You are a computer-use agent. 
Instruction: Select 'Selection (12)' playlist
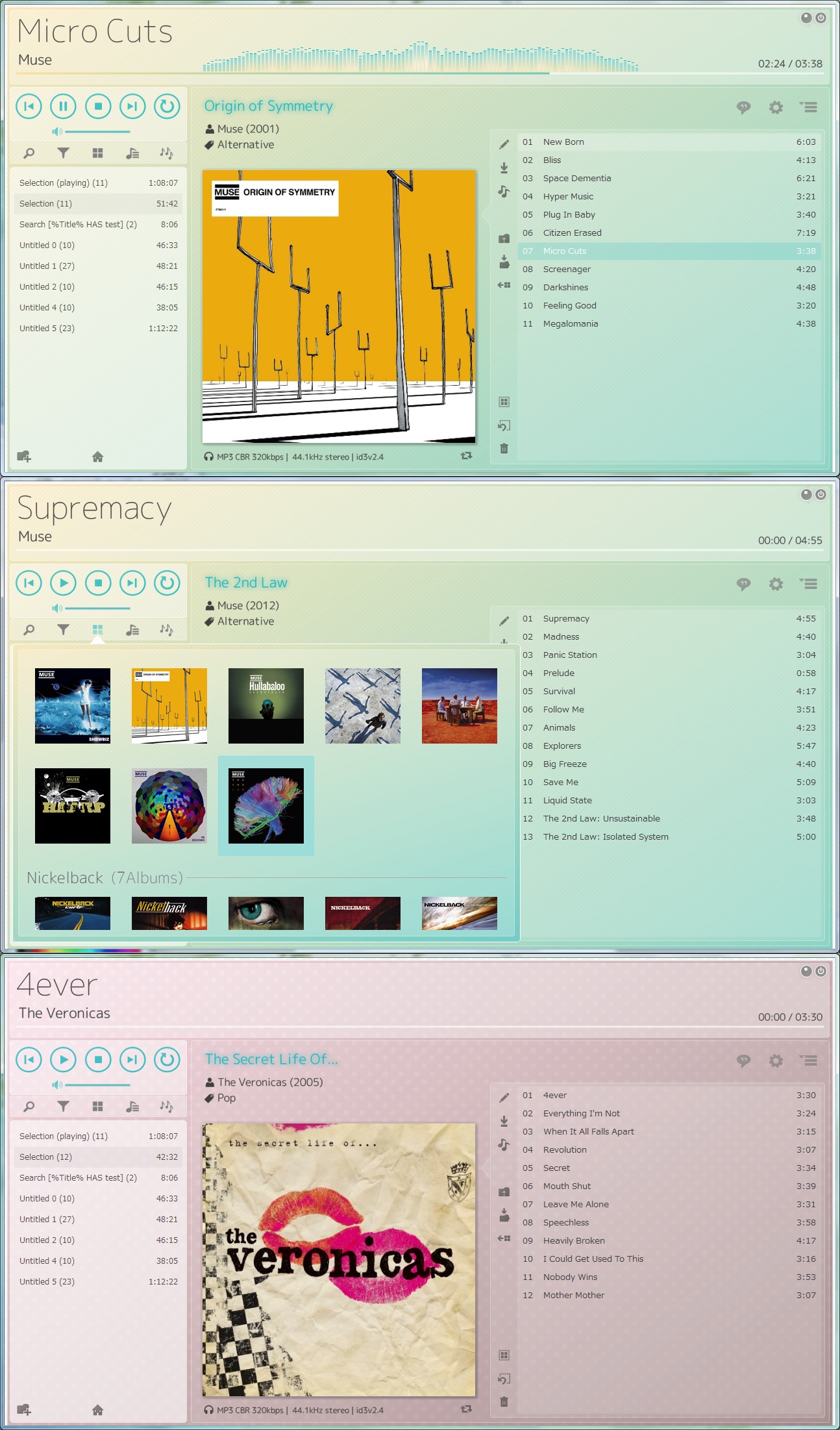[98, 1157]
